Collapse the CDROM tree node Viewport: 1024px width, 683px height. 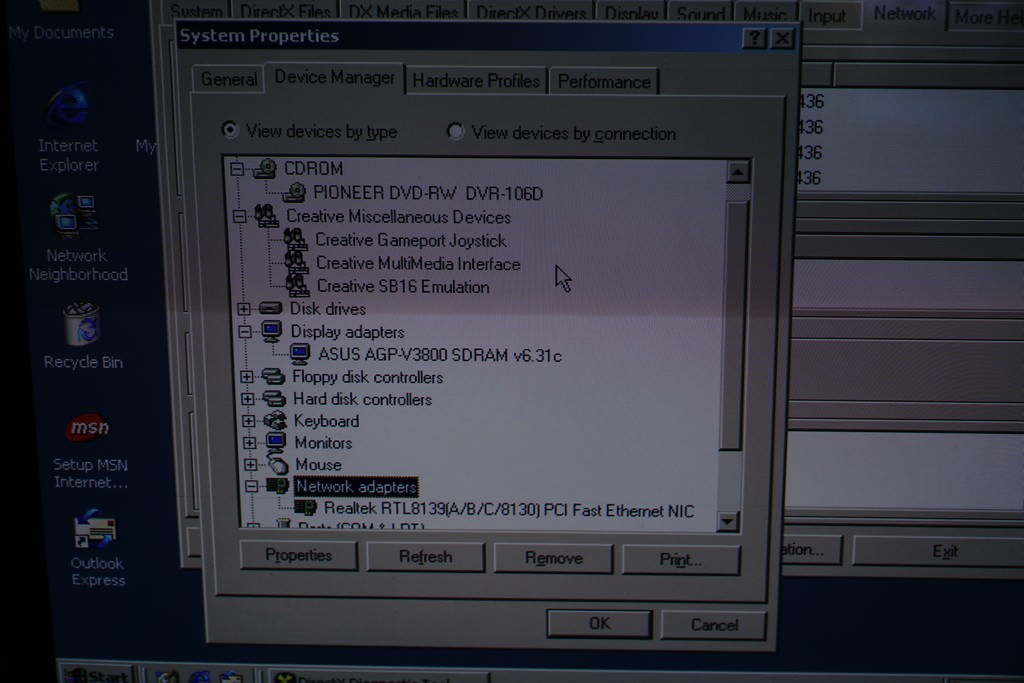[x=237, y=169]
